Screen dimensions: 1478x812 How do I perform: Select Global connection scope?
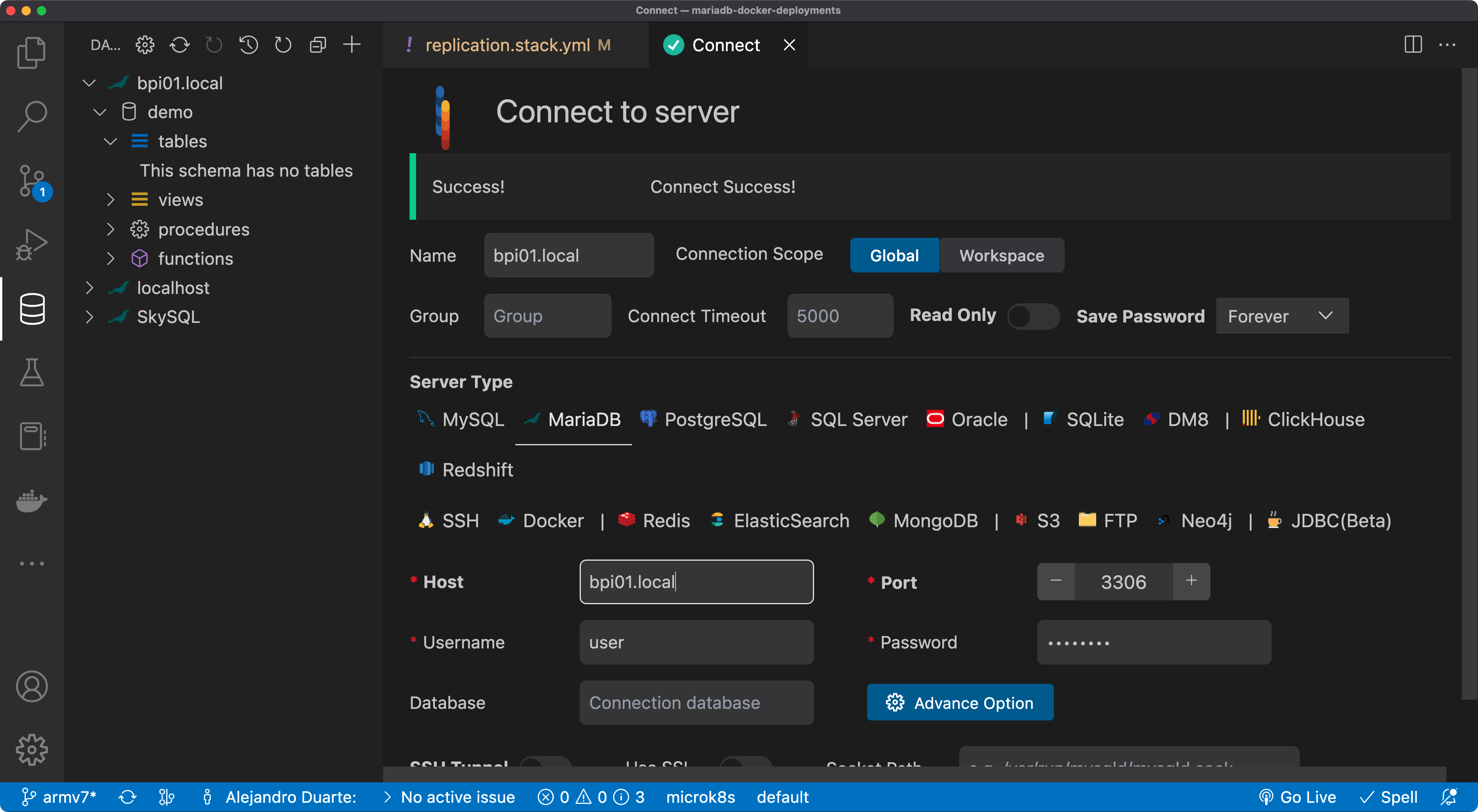pyautogui.click(x=894, y=256)
